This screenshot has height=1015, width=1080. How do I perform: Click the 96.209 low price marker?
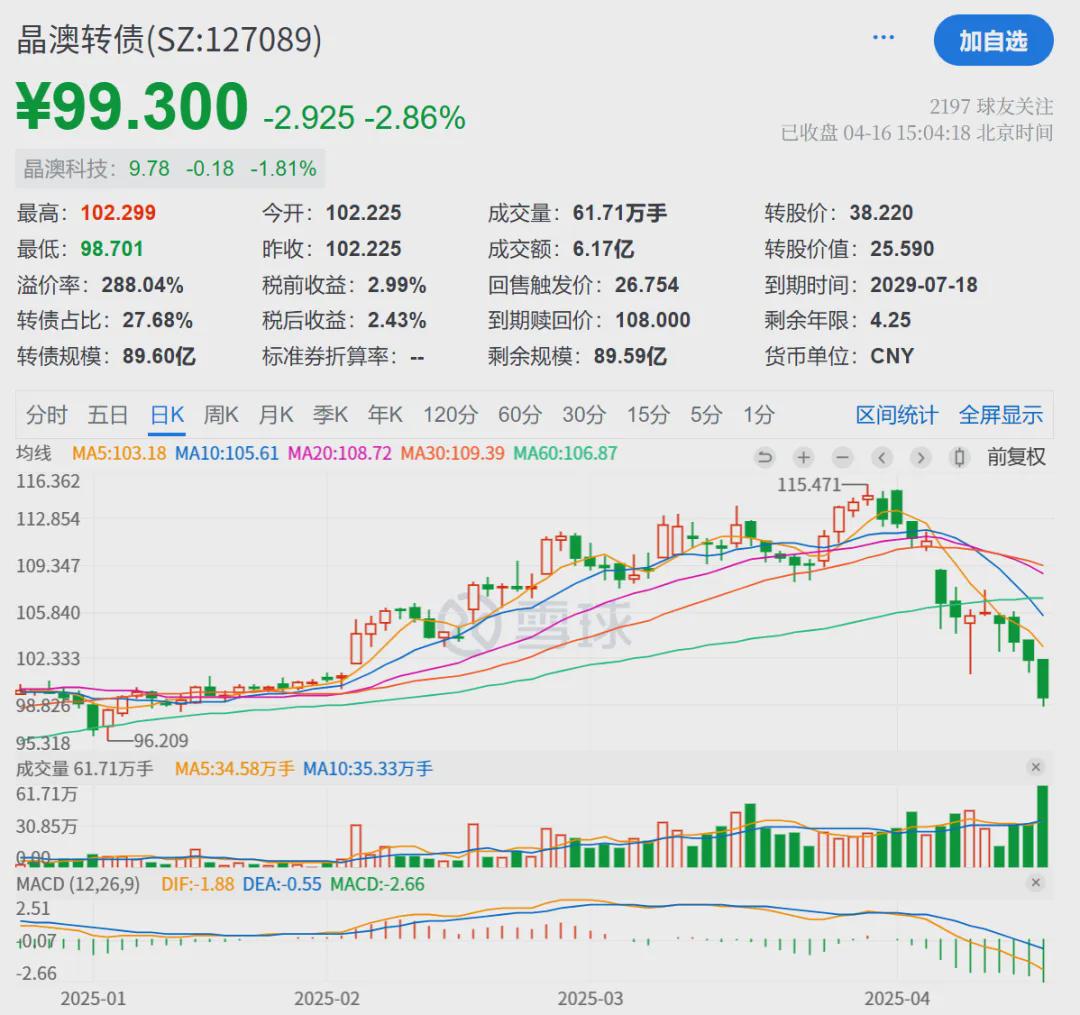click(161, 741)
